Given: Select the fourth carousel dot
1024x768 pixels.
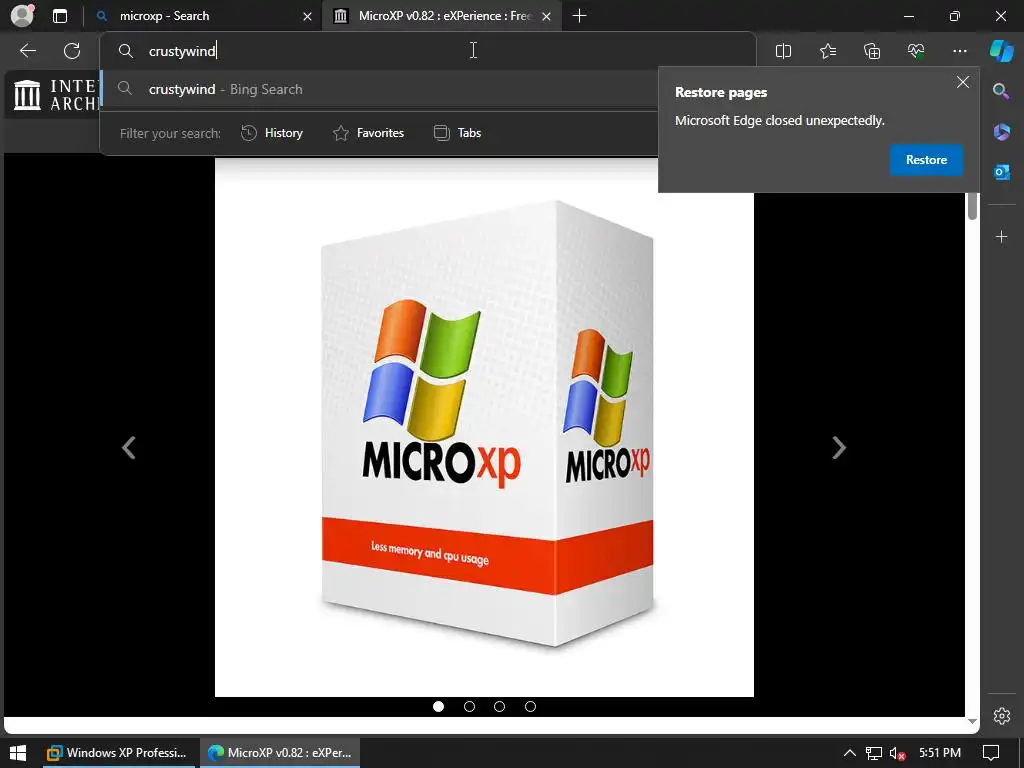Looking at the screenshot, I should (x=530, y=707).
